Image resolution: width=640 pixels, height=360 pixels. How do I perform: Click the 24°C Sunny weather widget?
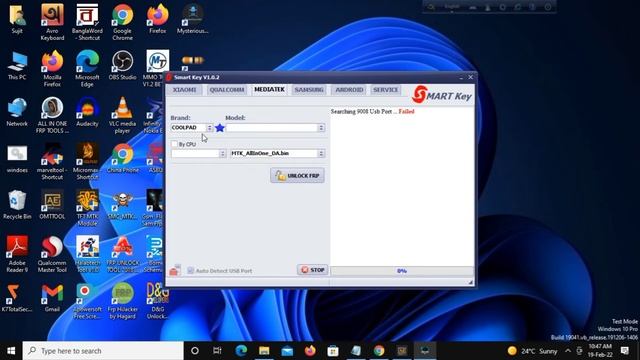pos(532,351)
